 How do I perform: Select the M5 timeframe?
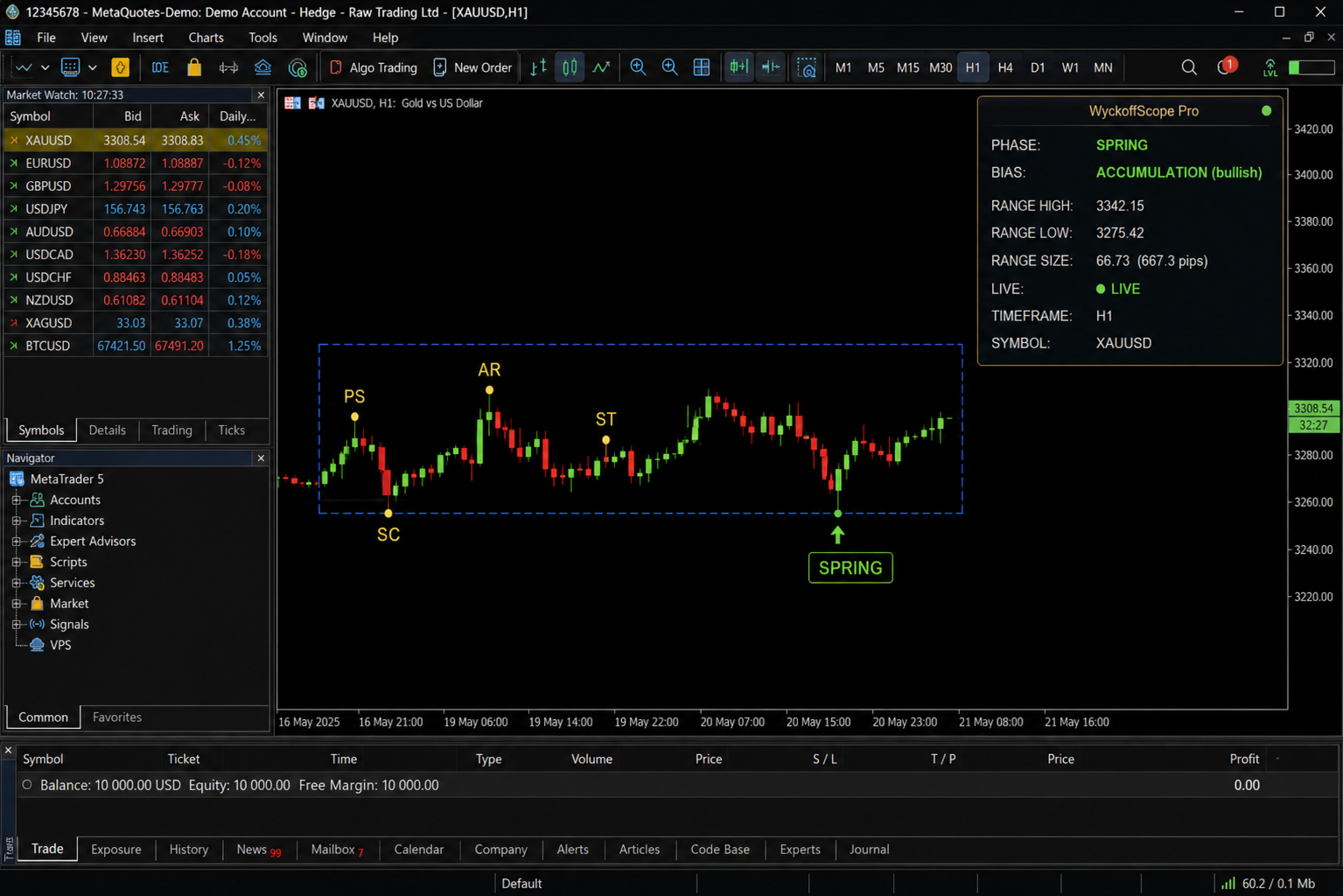pyautogui.click(x=876, y=67)
